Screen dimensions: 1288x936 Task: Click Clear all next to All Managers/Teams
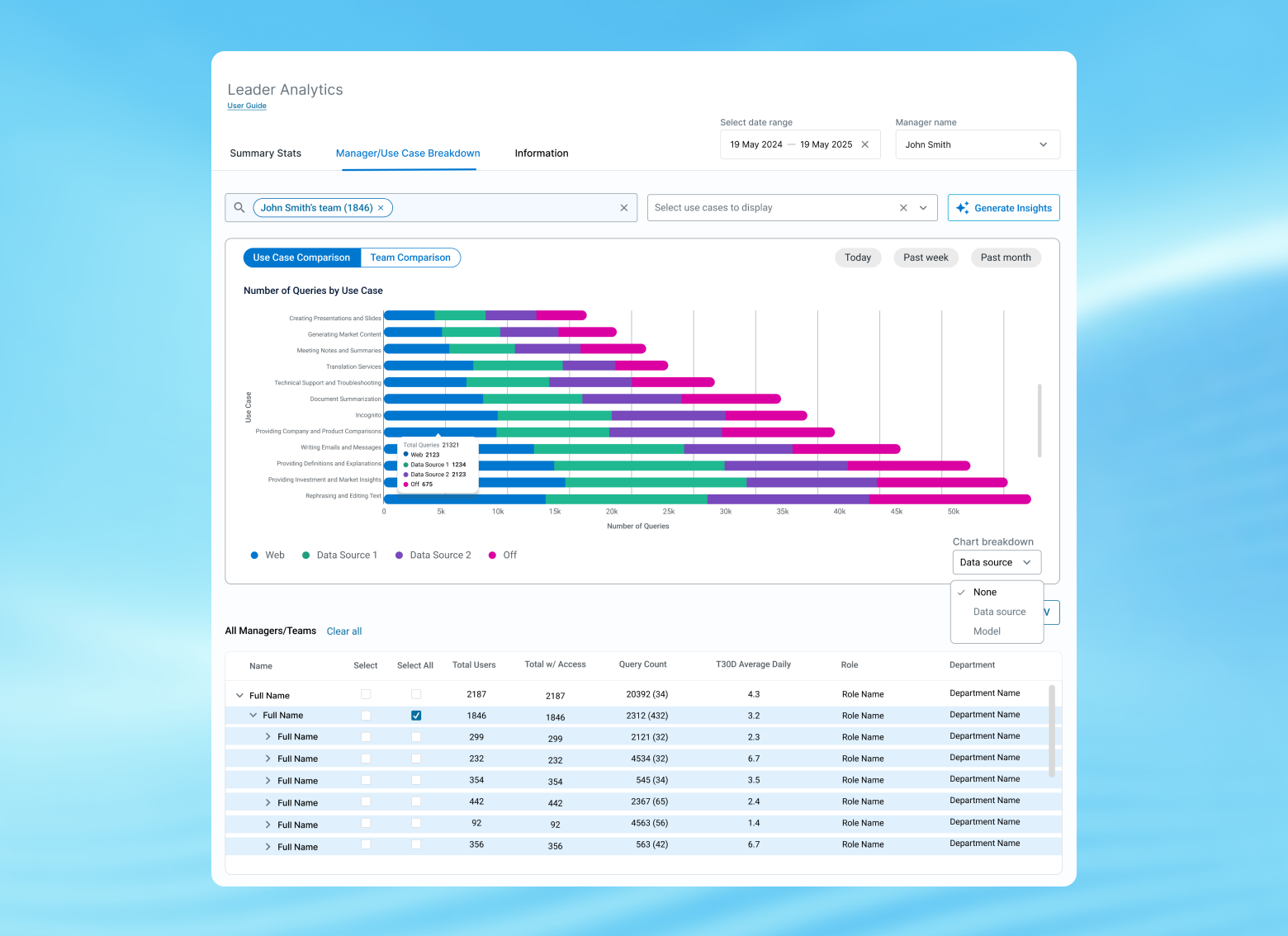click(x=344, y=631)
